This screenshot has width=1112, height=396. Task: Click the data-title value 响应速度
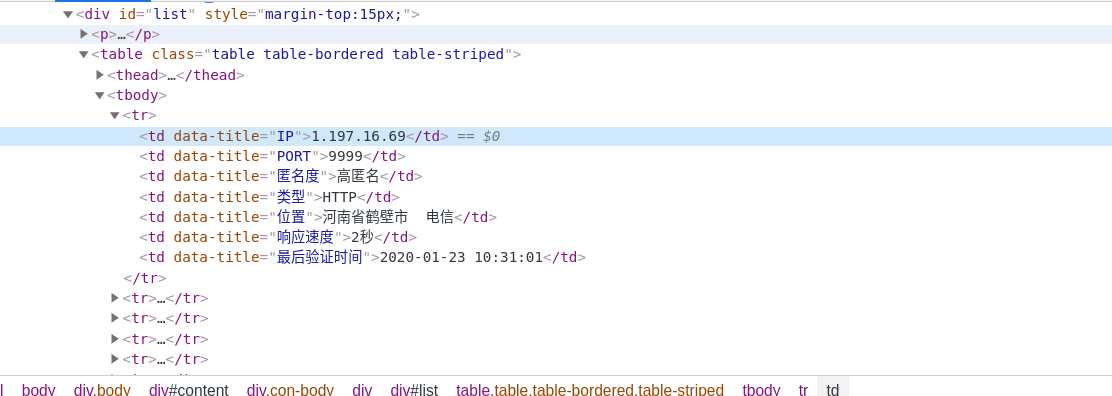pyautogui.click(x=305, y=237)
